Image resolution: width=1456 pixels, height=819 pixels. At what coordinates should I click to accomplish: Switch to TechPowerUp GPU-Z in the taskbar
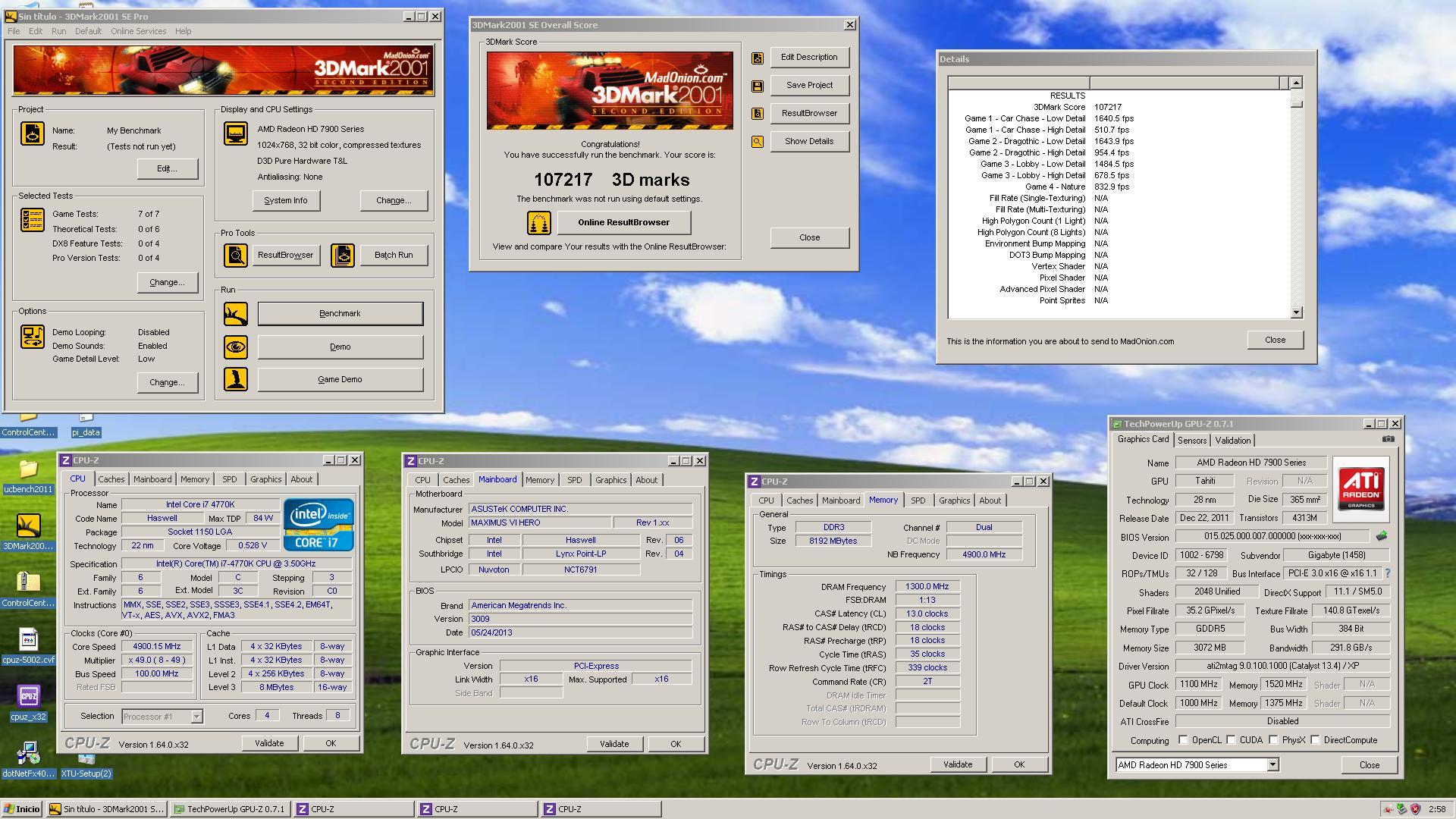pos(230,809)
